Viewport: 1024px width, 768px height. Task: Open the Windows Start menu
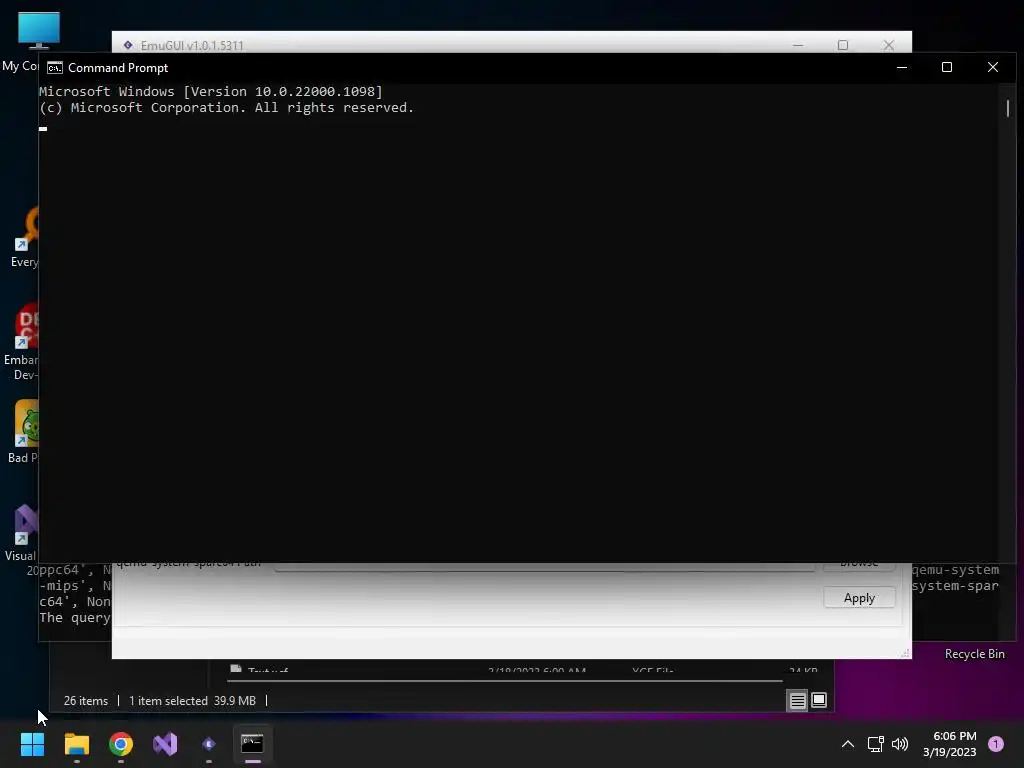click(x=32, y=744)
